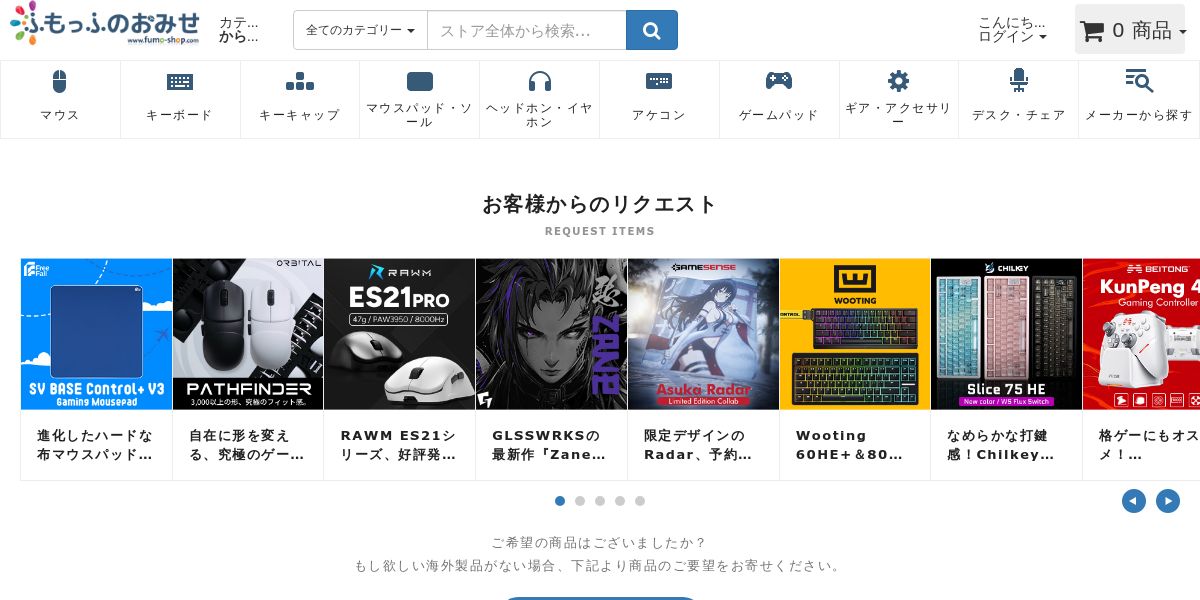Open the Asuka Radar collab thumbnail
This screenshot has height=600, width=1200.
coord(703,334)
